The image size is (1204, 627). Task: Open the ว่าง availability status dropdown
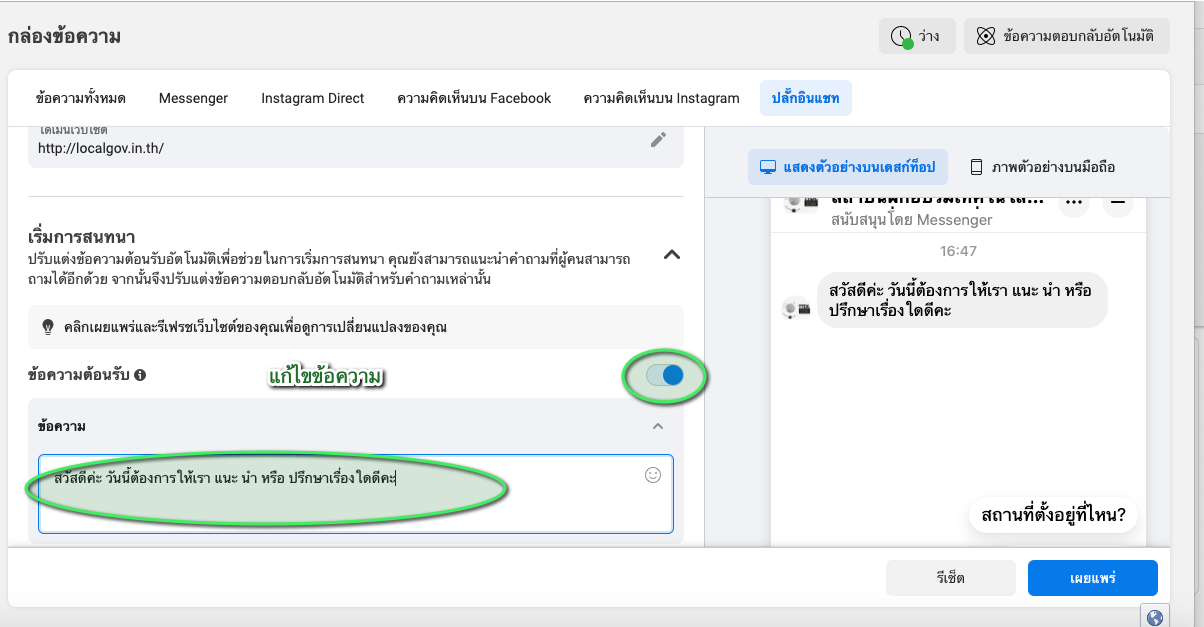coord(917,36)
